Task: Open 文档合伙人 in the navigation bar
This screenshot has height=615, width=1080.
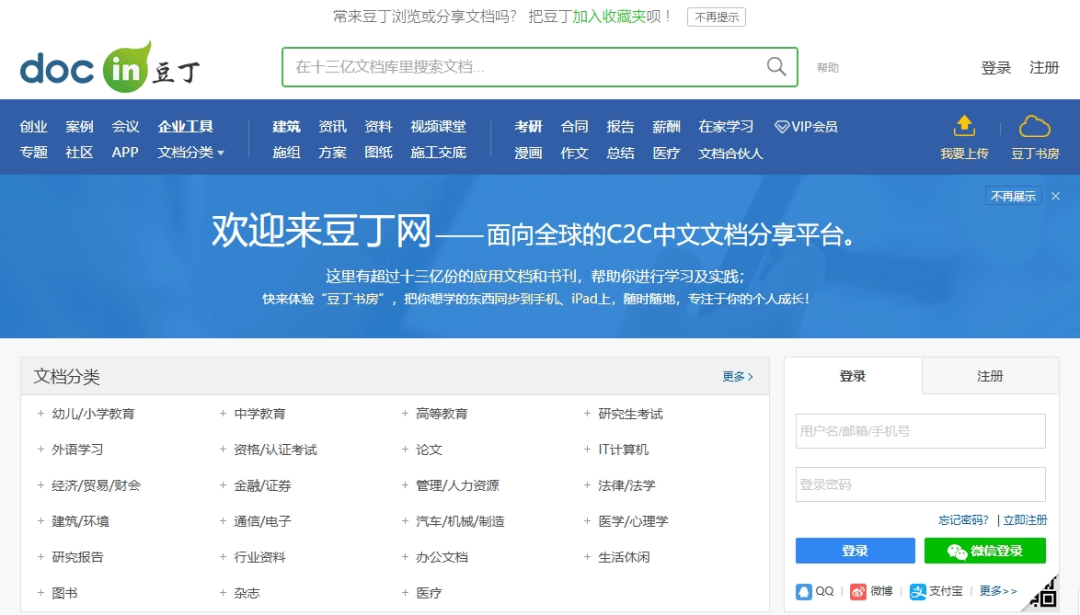Action: [x=731, y=153]
